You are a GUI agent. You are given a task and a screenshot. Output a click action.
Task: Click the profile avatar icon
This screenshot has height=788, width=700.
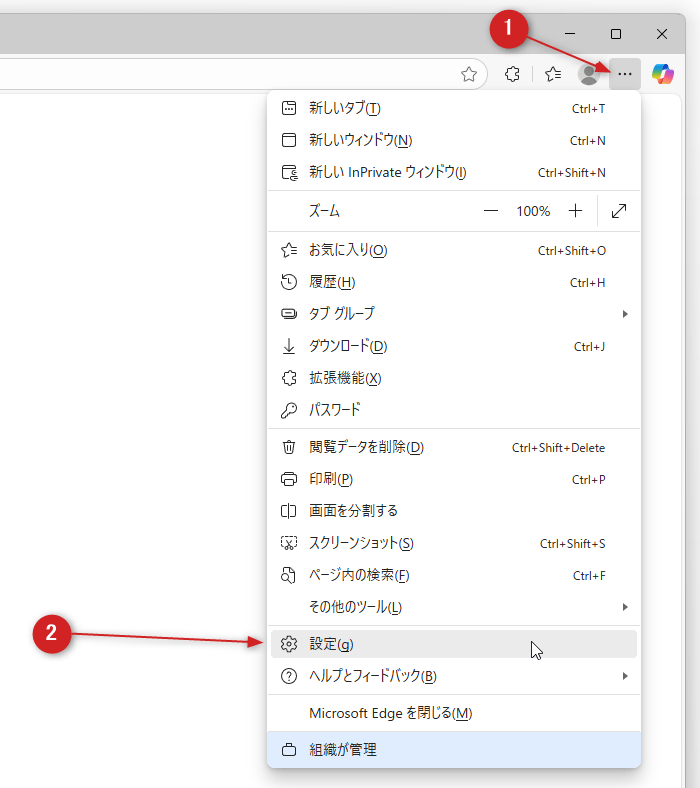tap(589, 73)
